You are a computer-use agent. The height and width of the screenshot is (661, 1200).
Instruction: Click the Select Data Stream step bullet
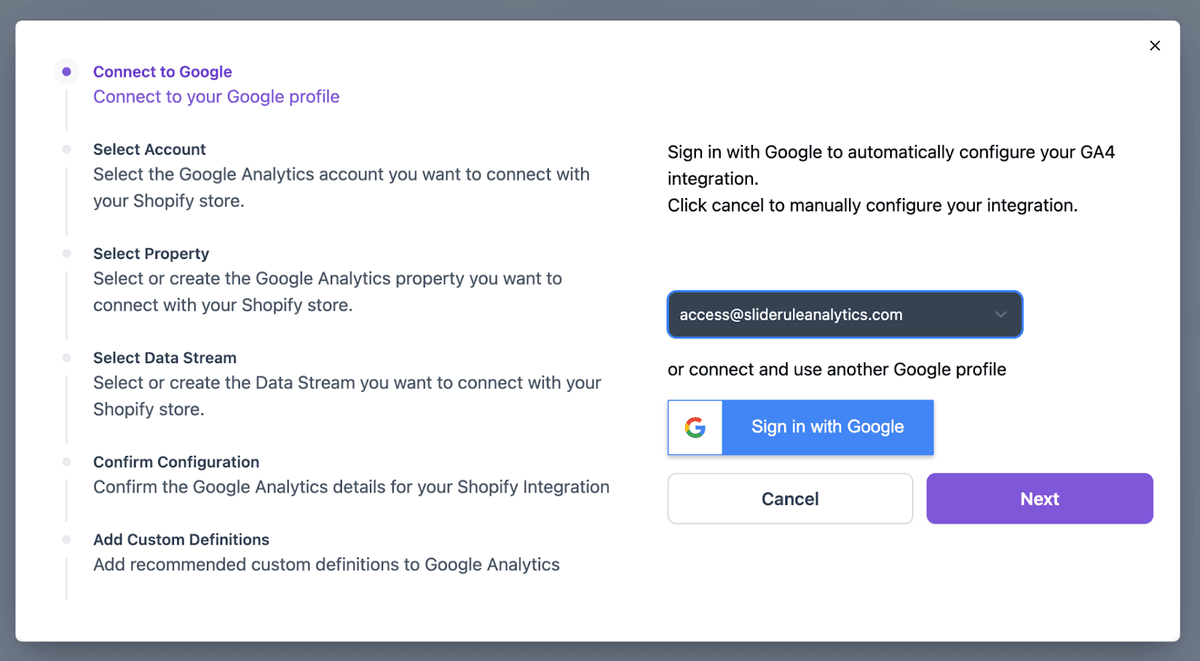pyautogui.click(x=66, y=358)
